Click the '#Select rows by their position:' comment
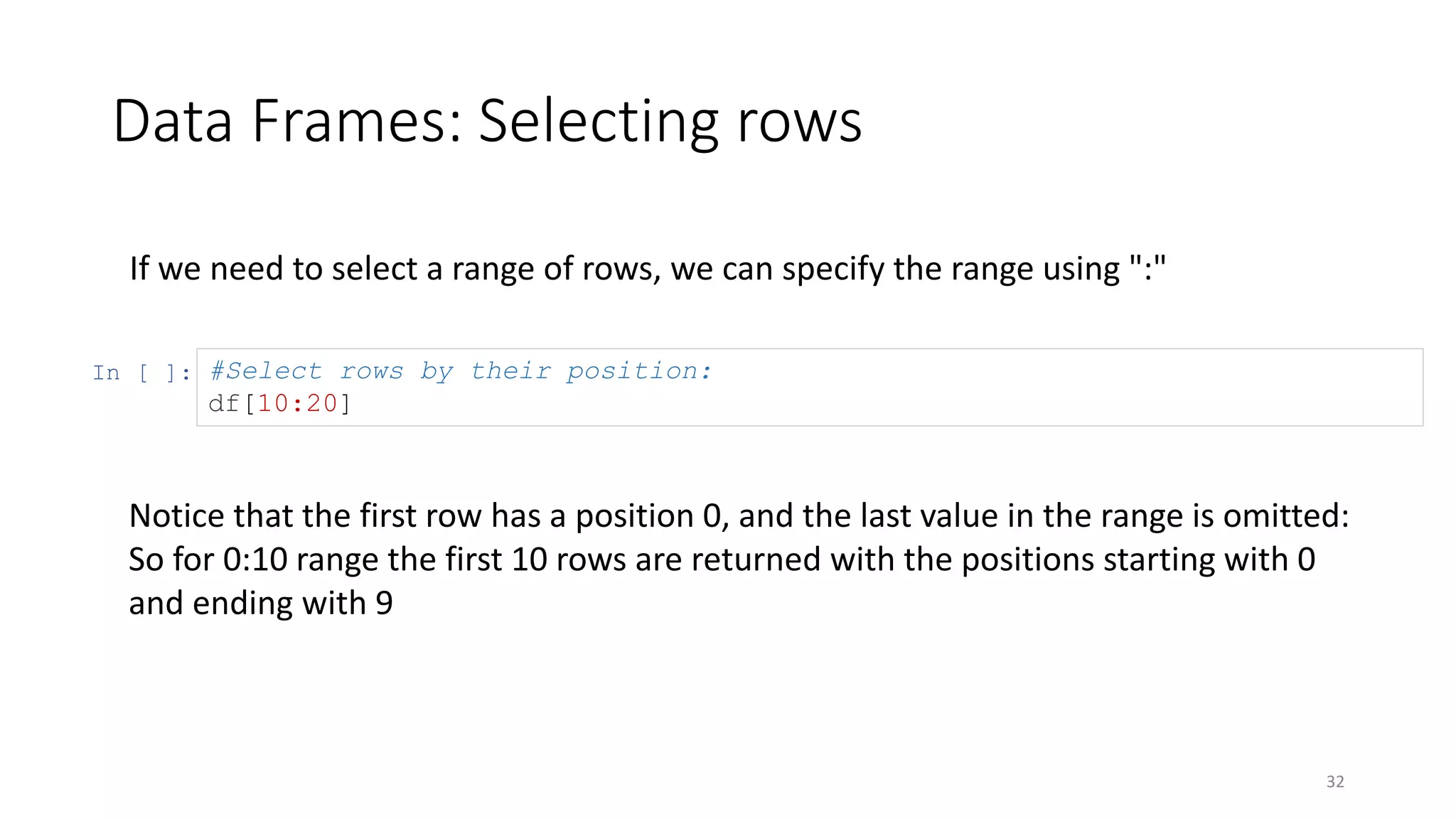This screenshot has width=1456, height=819. [461, 371]
